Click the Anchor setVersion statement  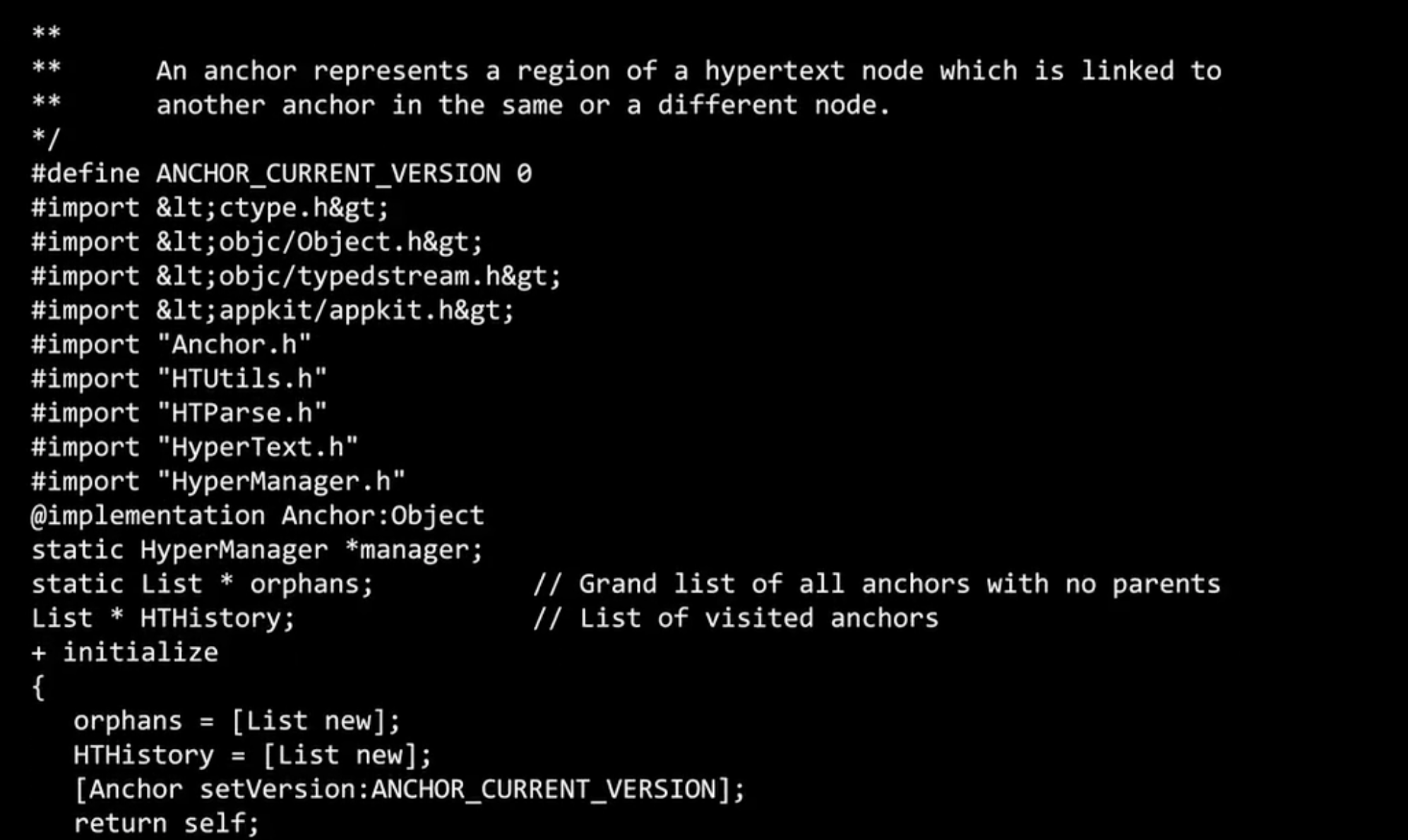point(409,789)
